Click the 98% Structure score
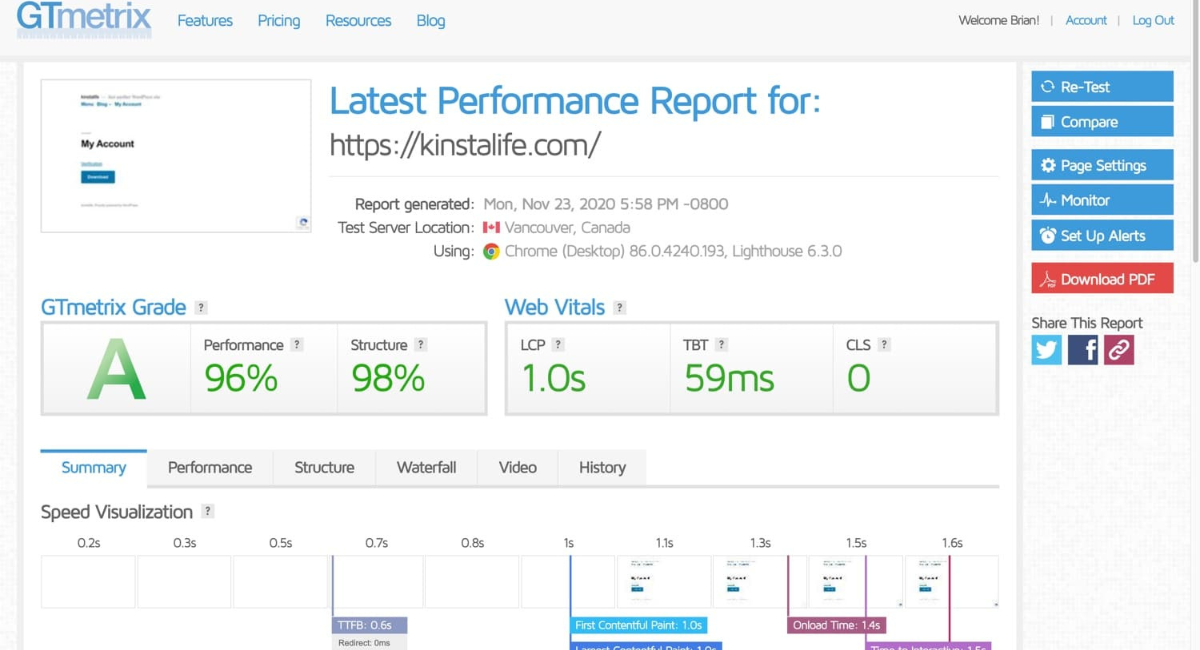This screenshot has height=650, width=1200. [388, 379]
